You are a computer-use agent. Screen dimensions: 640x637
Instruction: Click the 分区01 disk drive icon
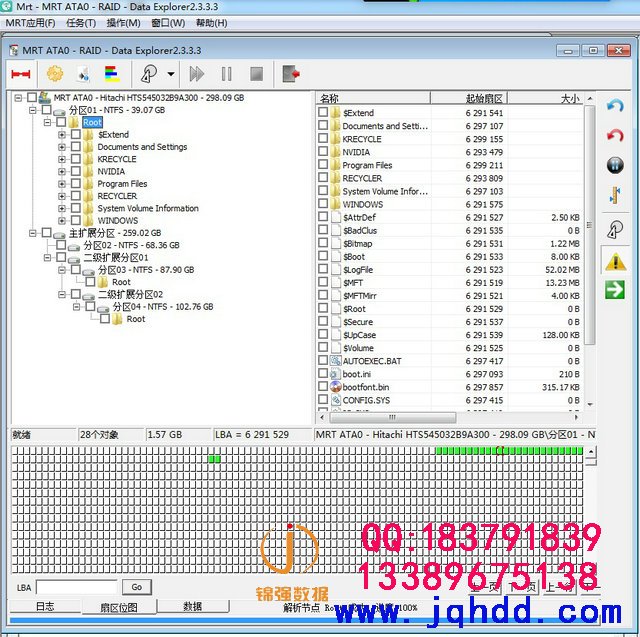tap(60, 111)
